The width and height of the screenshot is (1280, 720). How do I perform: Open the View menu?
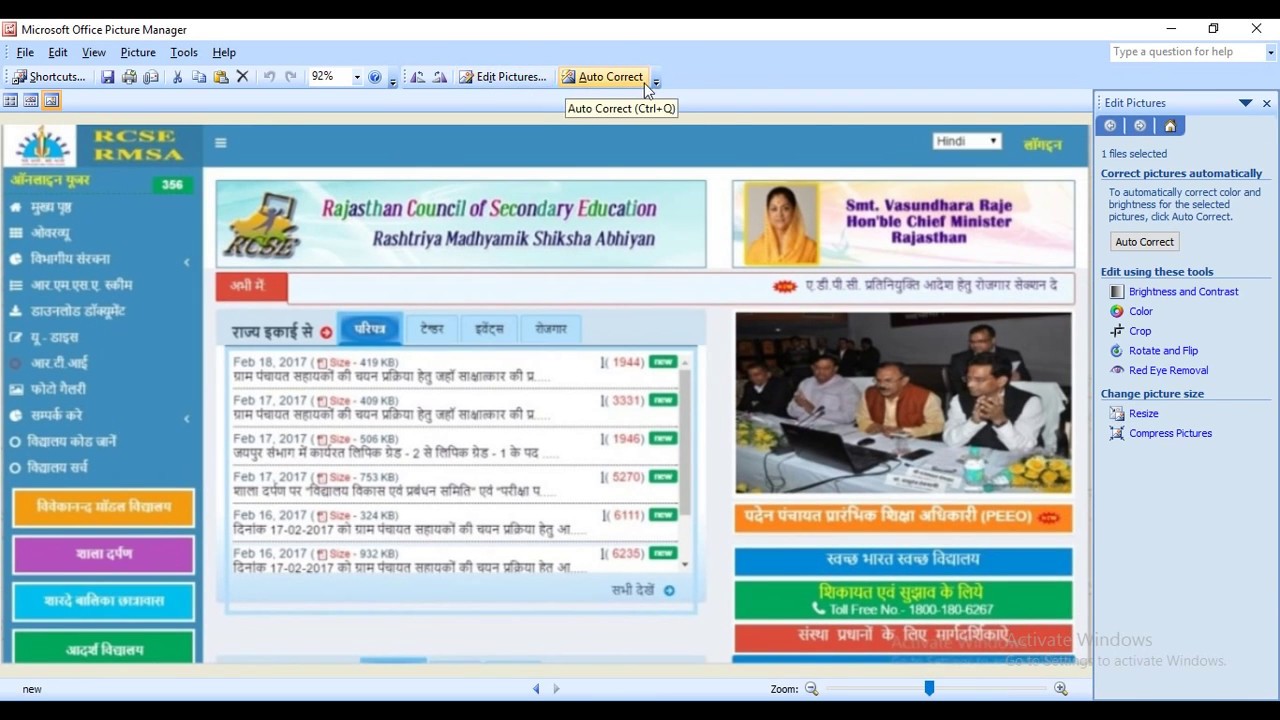pyautogui.click(x=94, y=52)
